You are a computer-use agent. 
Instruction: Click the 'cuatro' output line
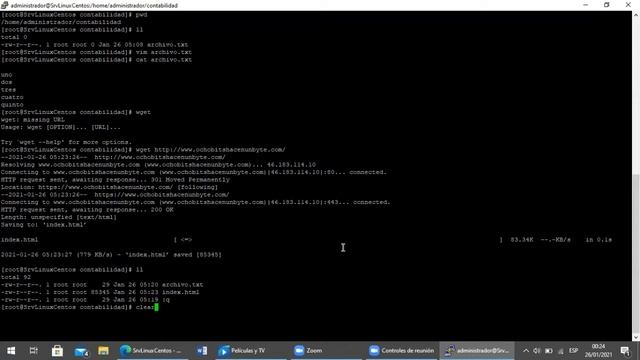pyautogui.click(x=12, y=97)
